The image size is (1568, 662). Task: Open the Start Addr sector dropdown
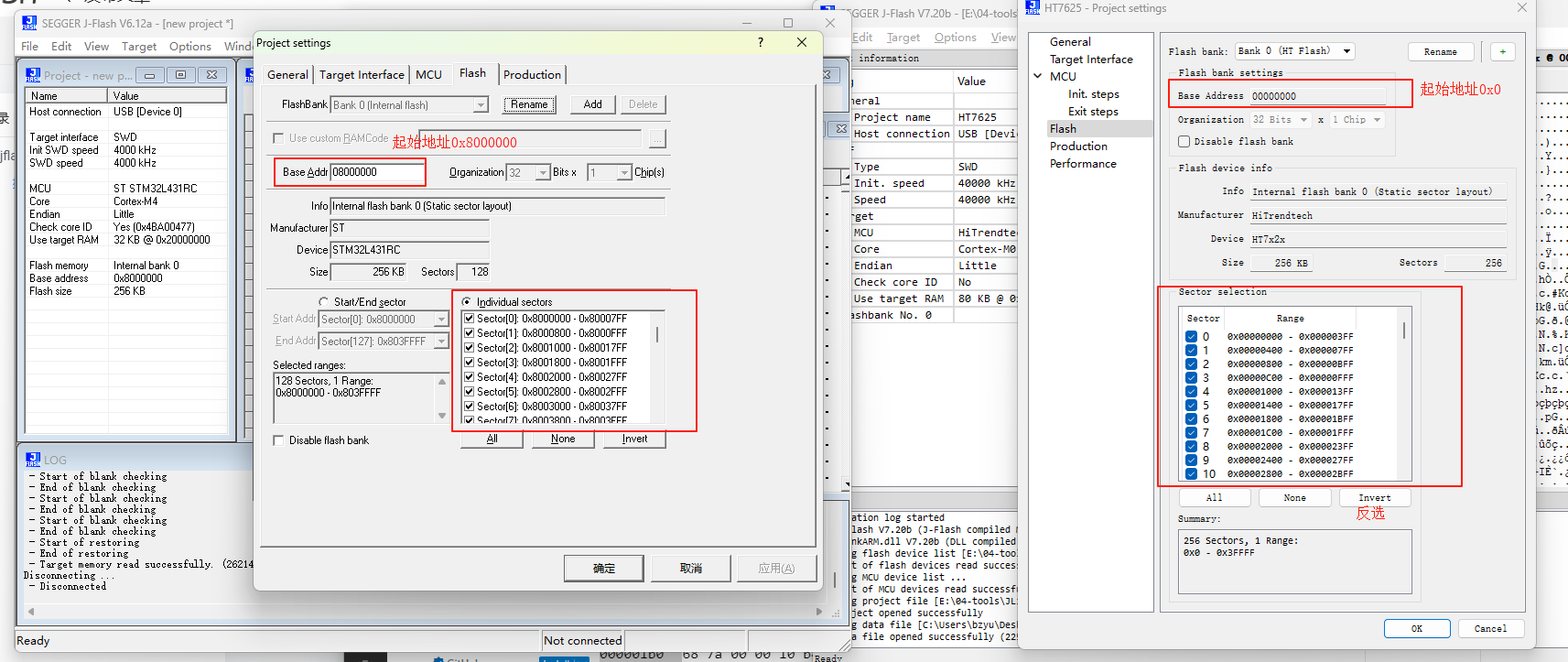pyautogui.click(x=441, y=320)
